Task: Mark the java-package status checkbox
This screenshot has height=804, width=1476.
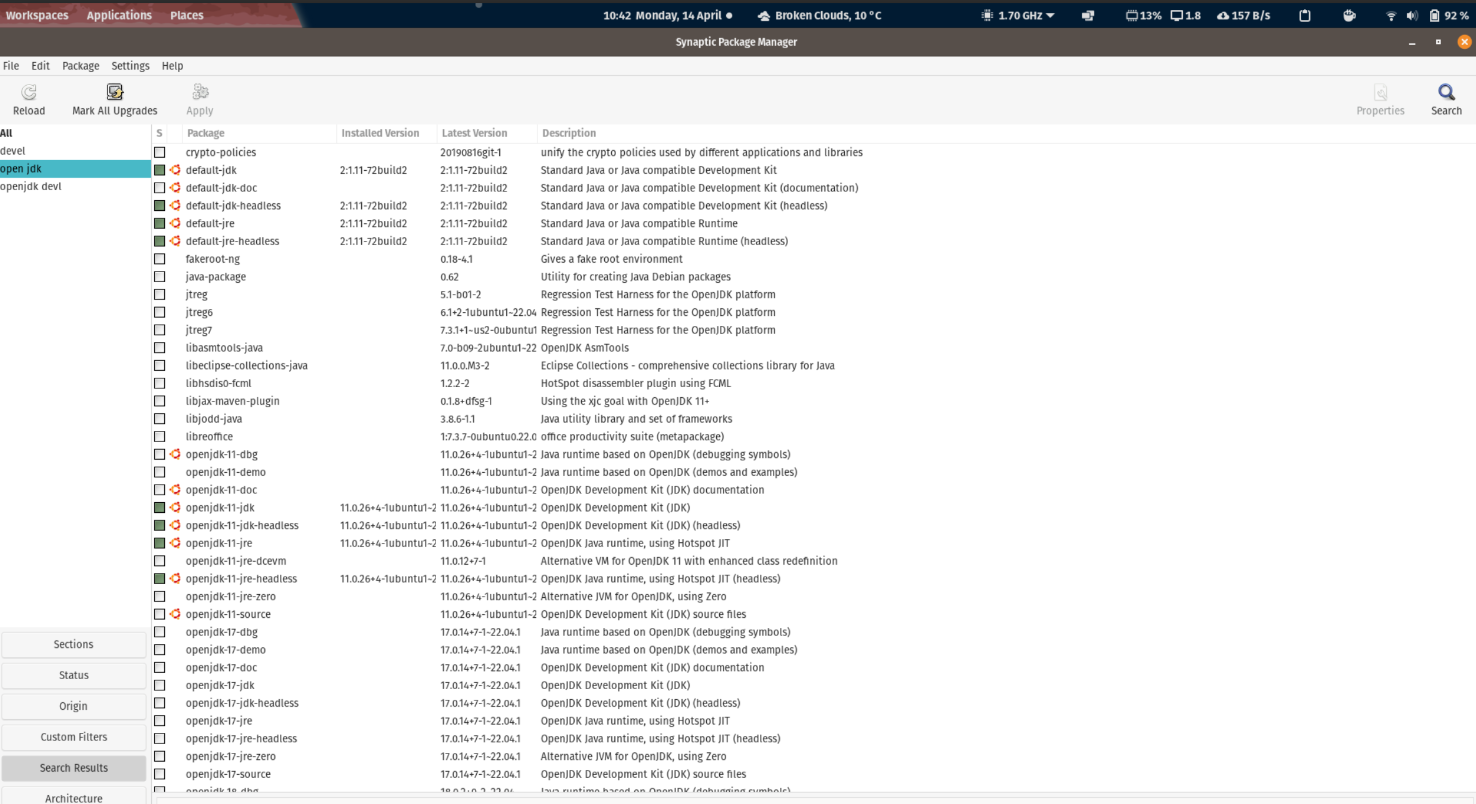Action: point(159,277)
